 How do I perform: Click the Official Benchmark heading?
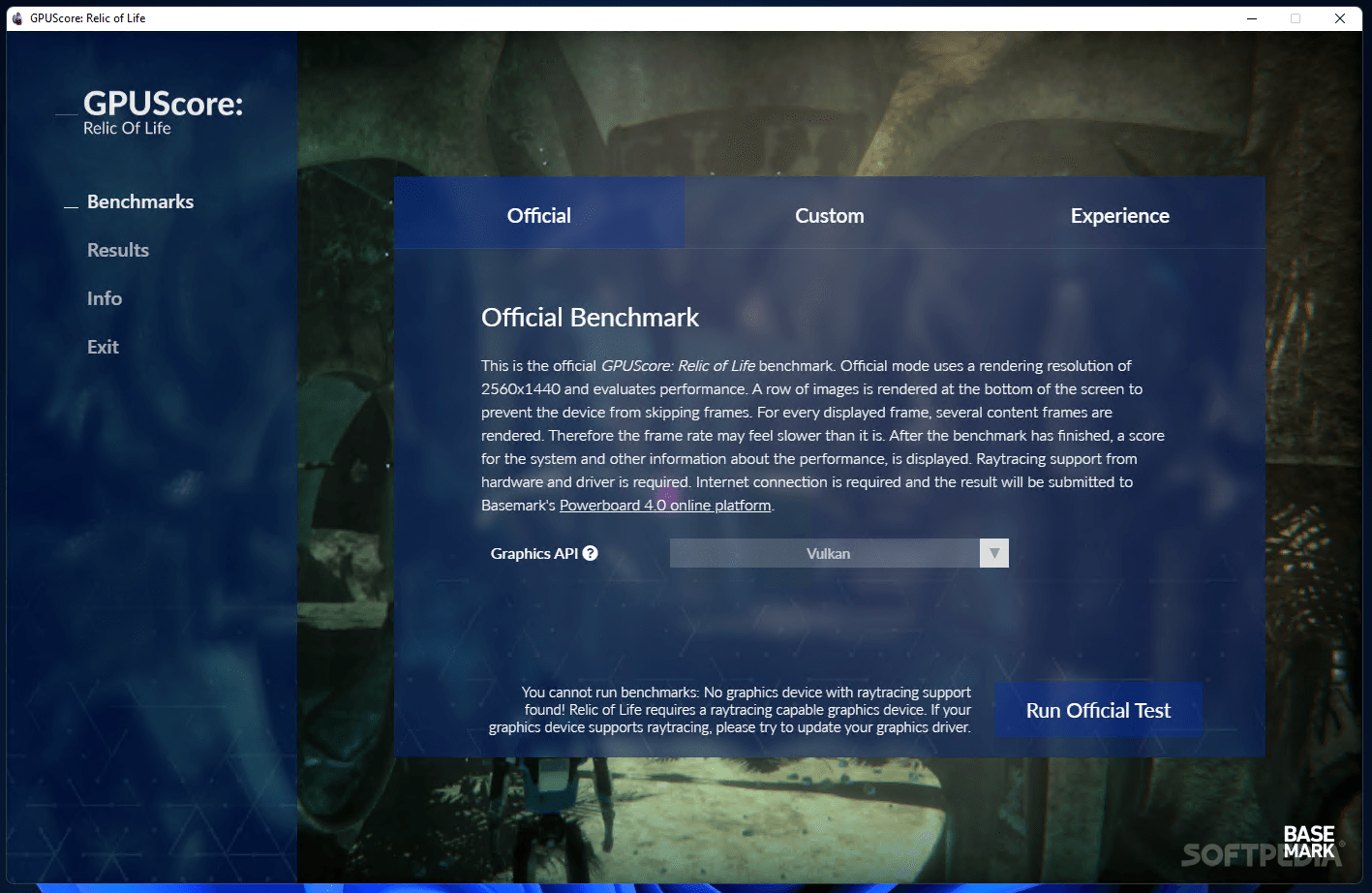[590, 318]
